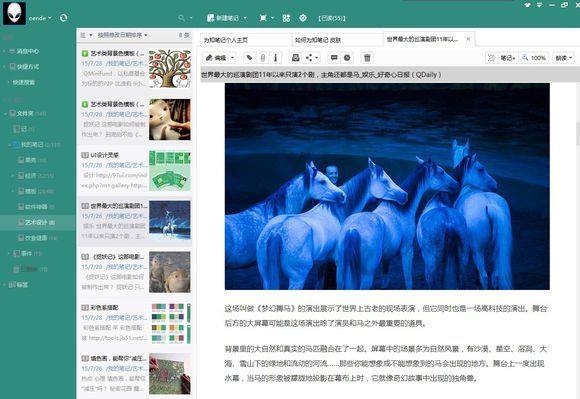Click the 100% zoom control

coord(534,58)
